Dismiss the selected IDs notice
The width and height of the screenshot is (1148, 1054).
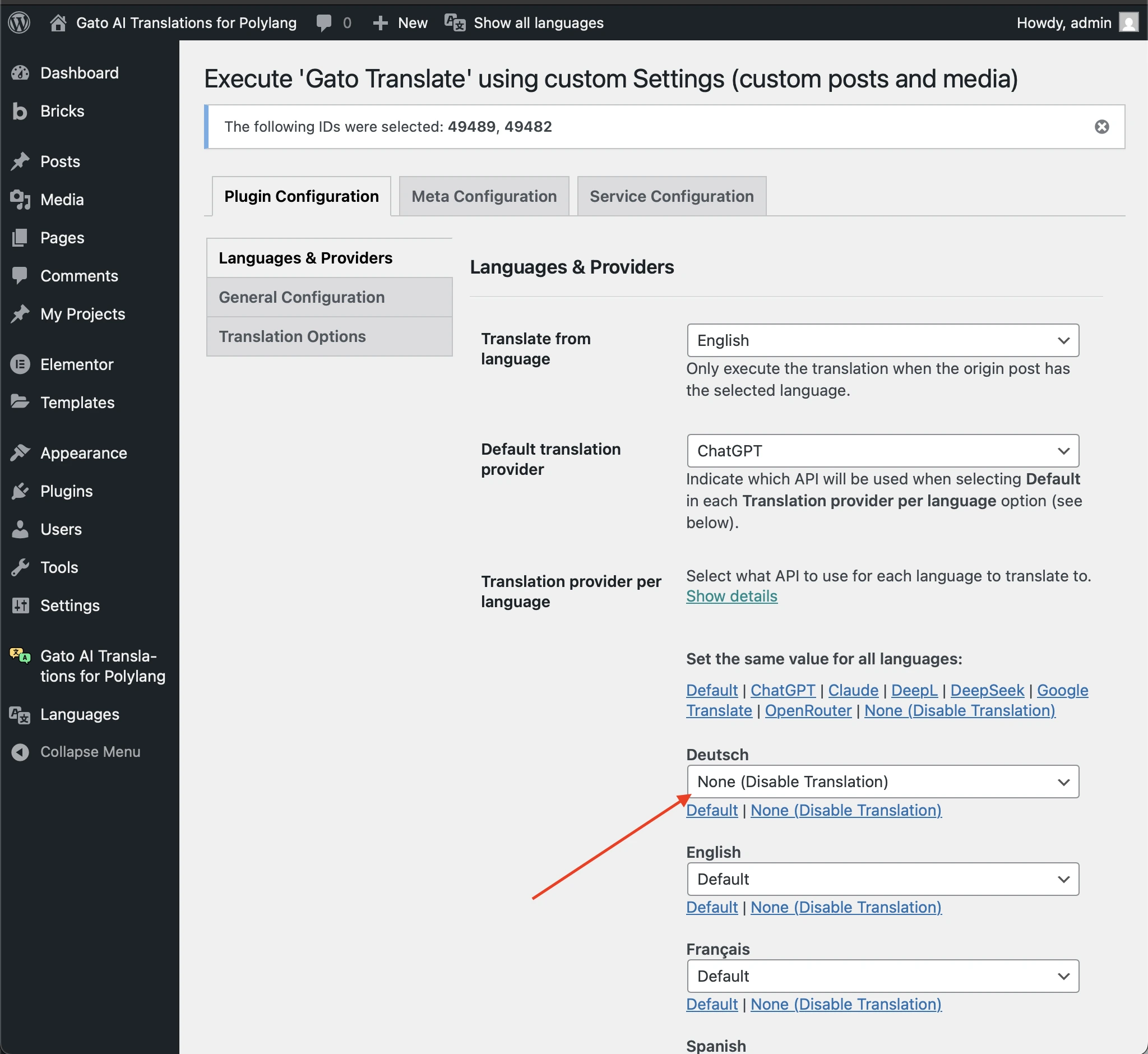pyautogui.click(x=1101, y=127)
